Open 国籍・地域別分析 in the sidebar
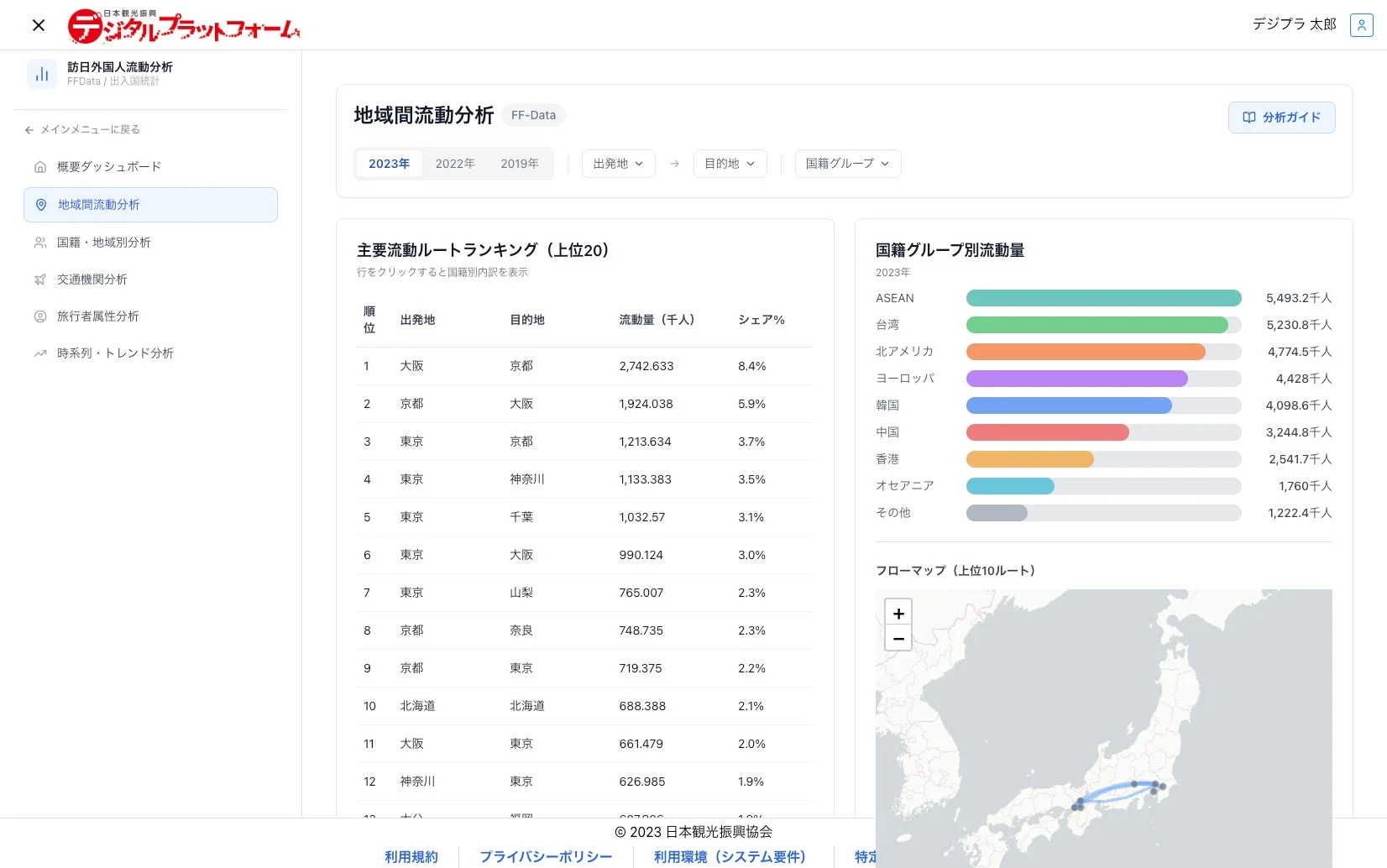 pos(104,242)
